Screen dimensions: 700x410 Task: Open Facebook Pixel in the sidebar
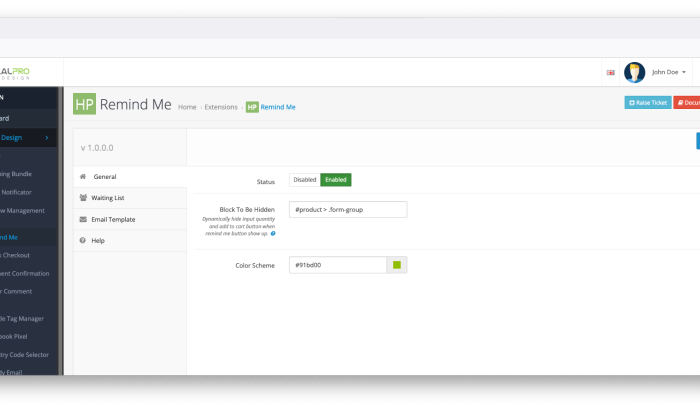[x=28, y=336]
